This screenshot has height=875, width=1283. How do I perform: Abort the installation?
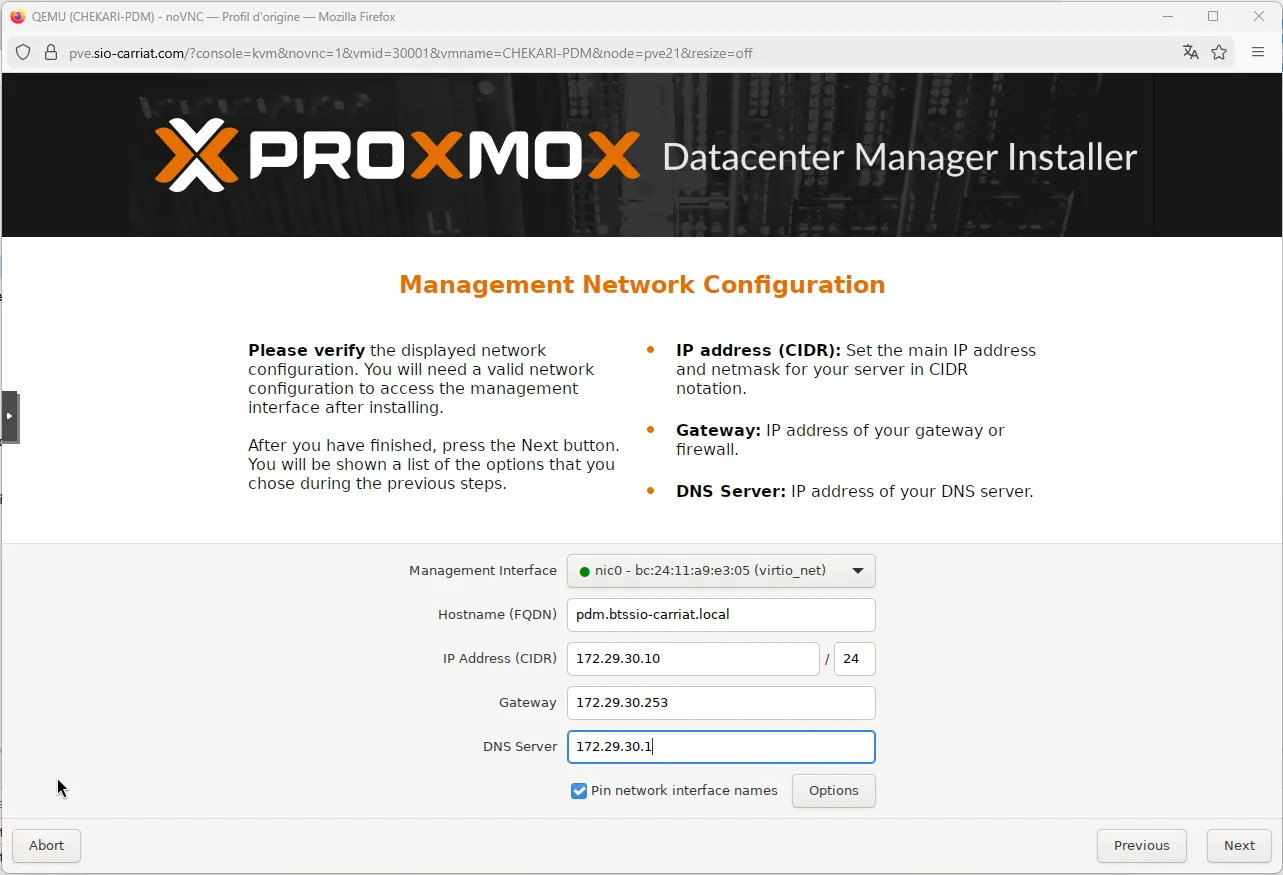coord(46,846)
